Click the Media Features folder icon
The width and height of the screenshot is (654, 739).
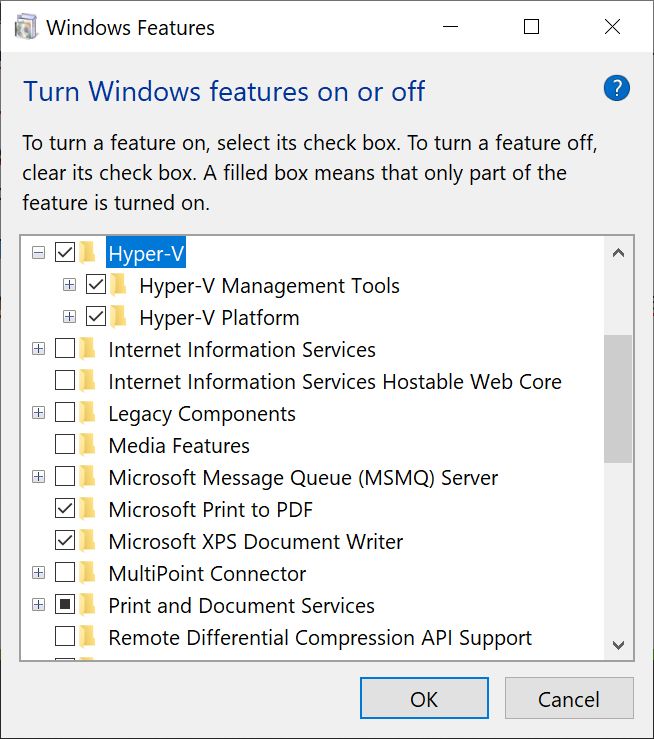tap(87, 445)
